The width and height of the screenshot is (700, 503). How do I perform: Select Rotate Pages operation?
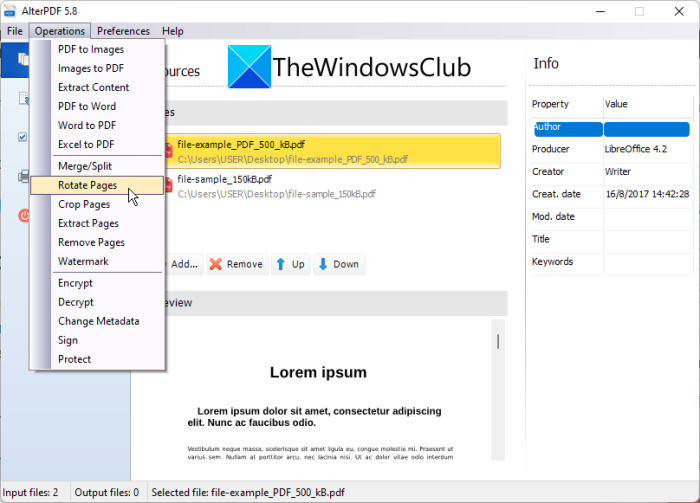[97, 185]
